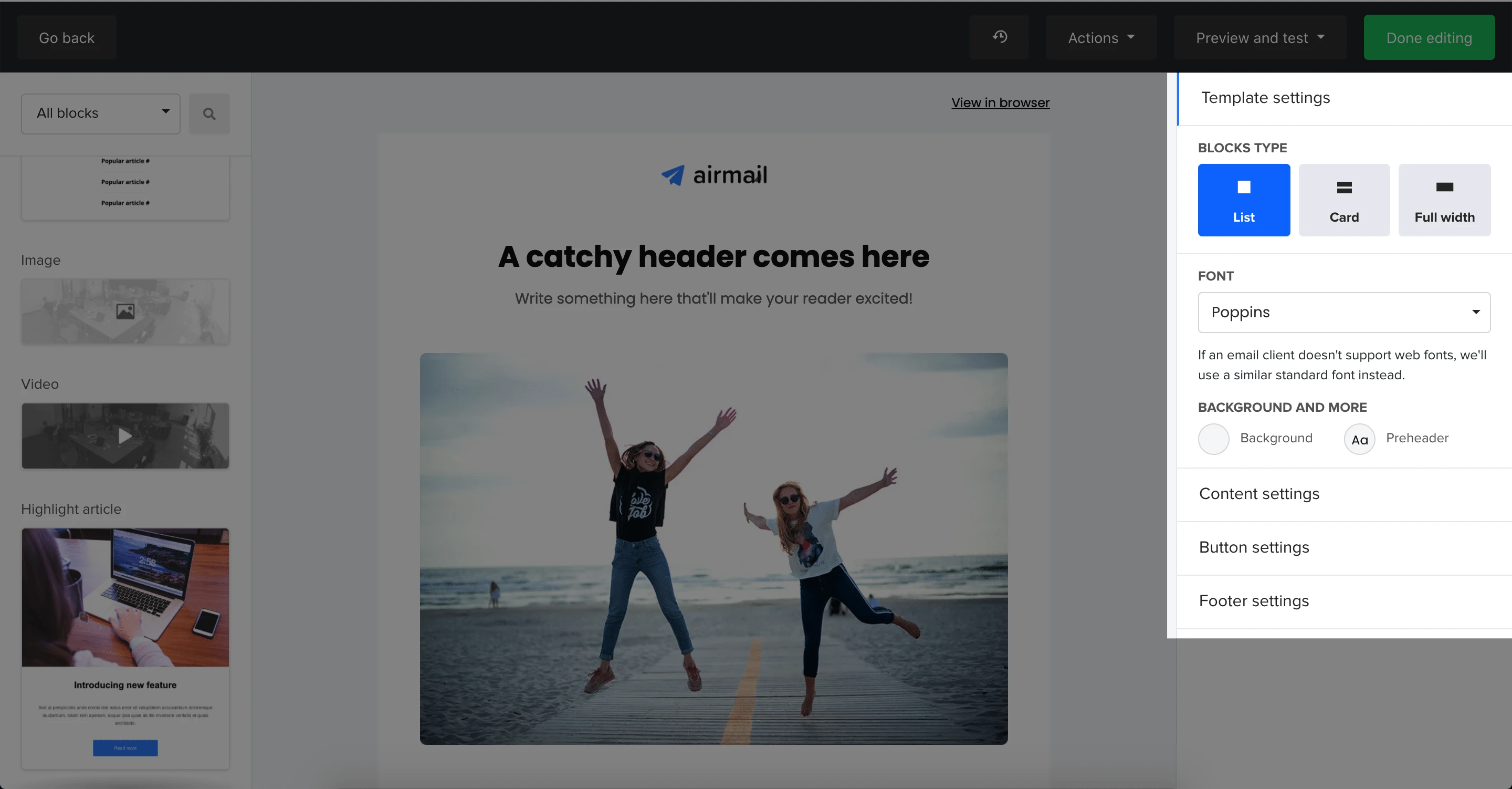Click the search magnifier icon
Image resolution: width=1512 pixels, height=789 pixels.
click(x=209, y=114)
